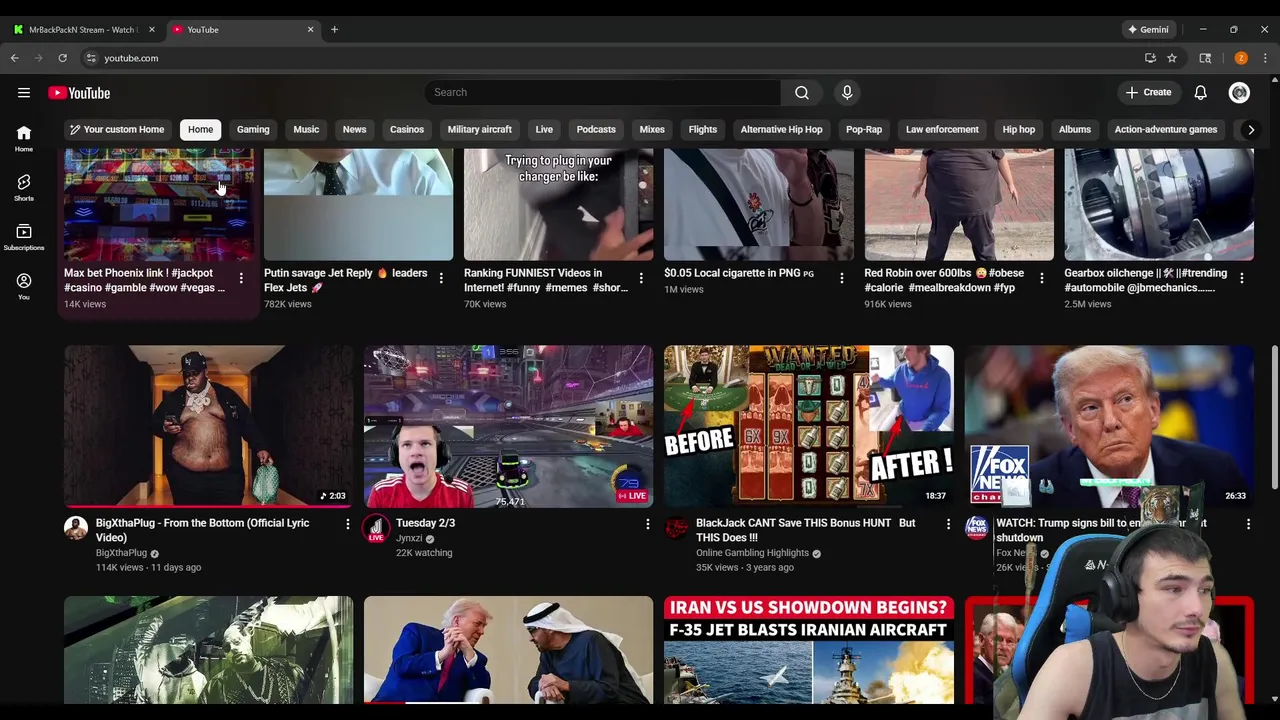
Task: Open options for BigXthaPlug video
Action: pyautogui.click(x=348, y=524)
